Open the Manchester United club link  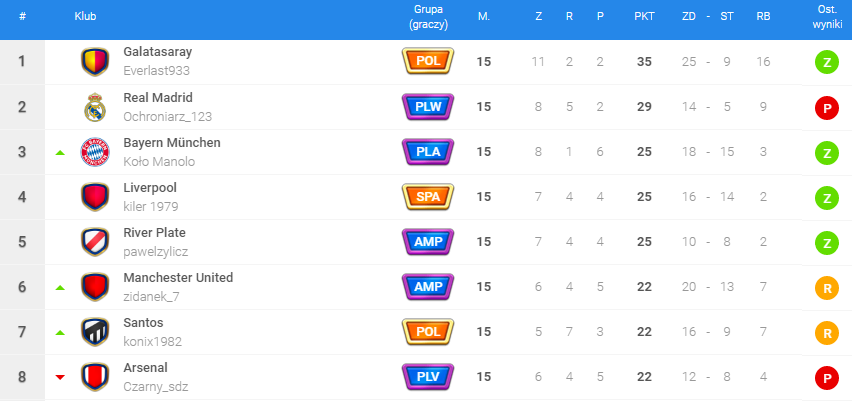point(178,278)
